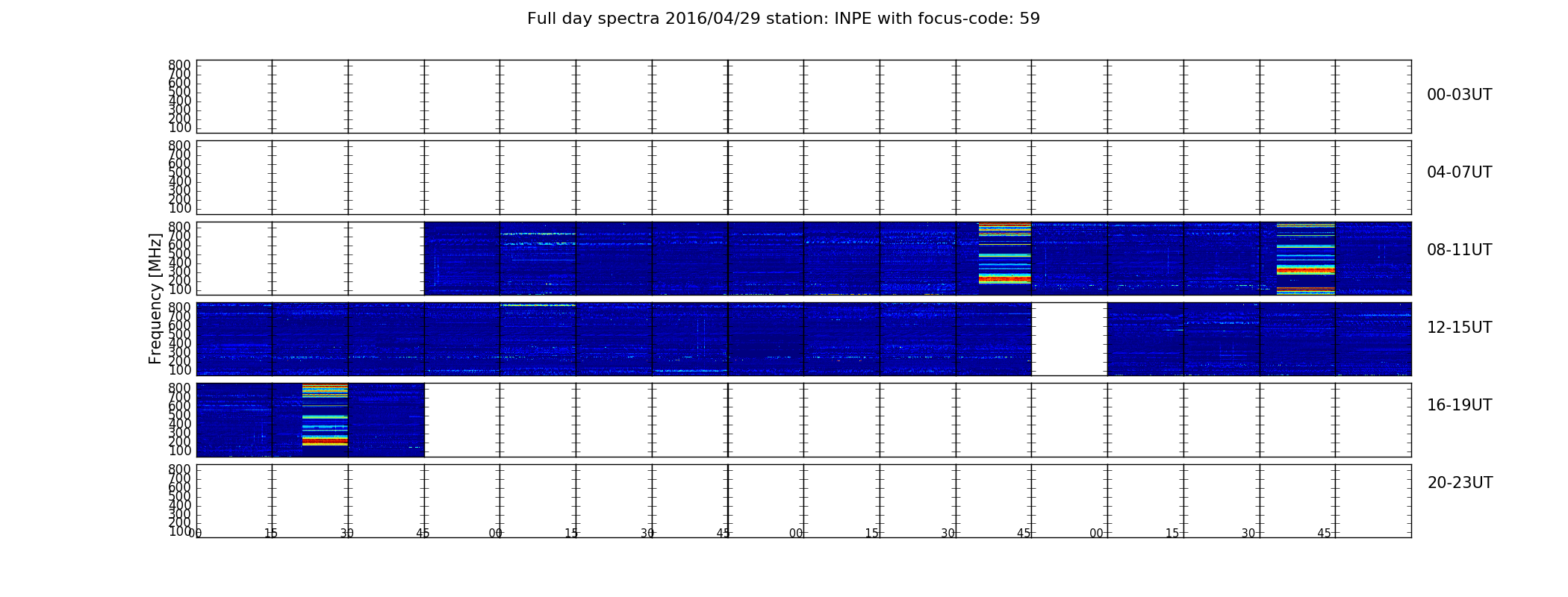This screenshot has width=1568, height=597.
Task: Select the "20-23UT" row label
Action: click(1460, 483)
